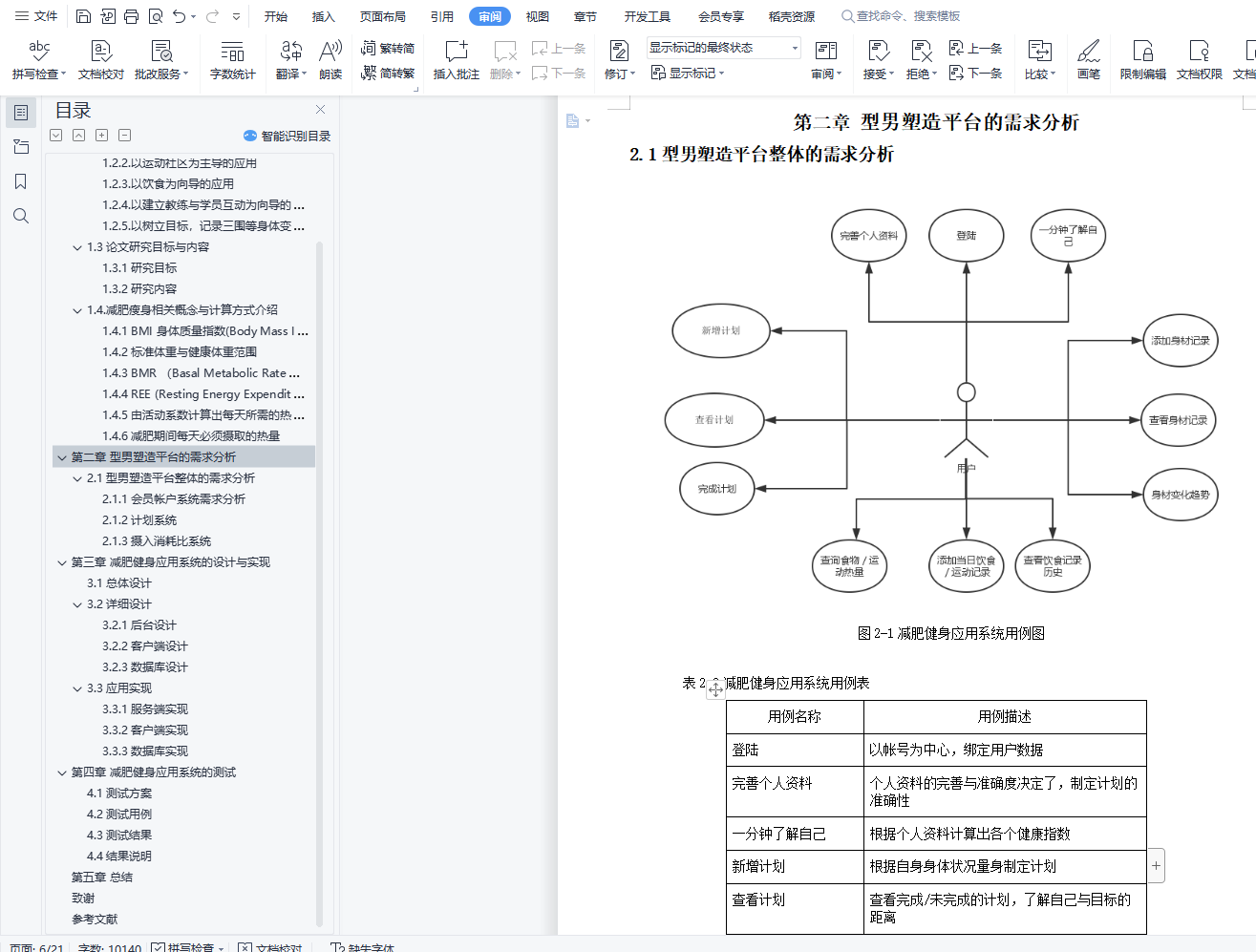1256x952 pixels.
Task: Open Print Preview from the quick access bar
Action: pyautogui.click(x=155, y=16)
